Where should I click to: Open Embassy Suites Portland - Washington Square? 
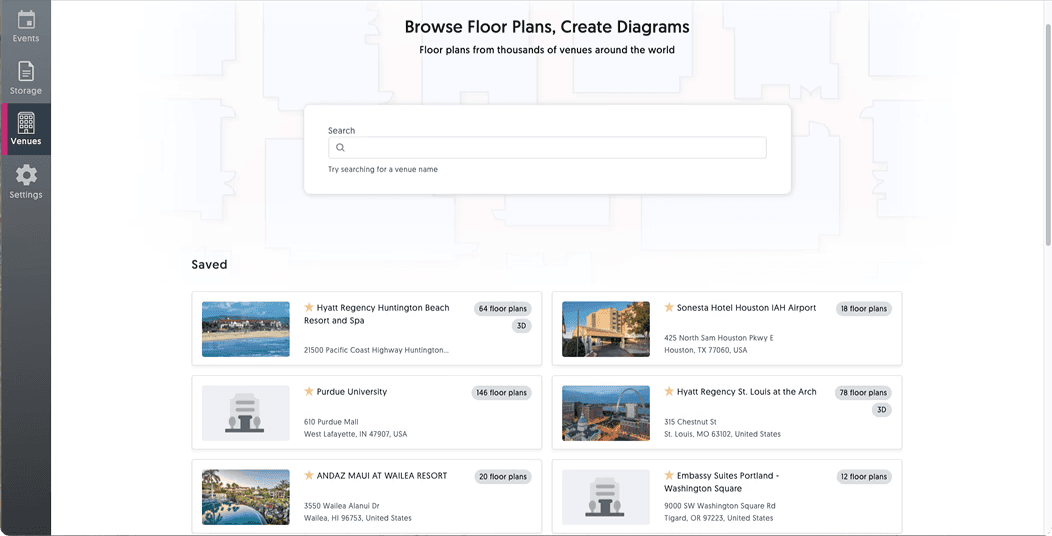tap(722, 482)
